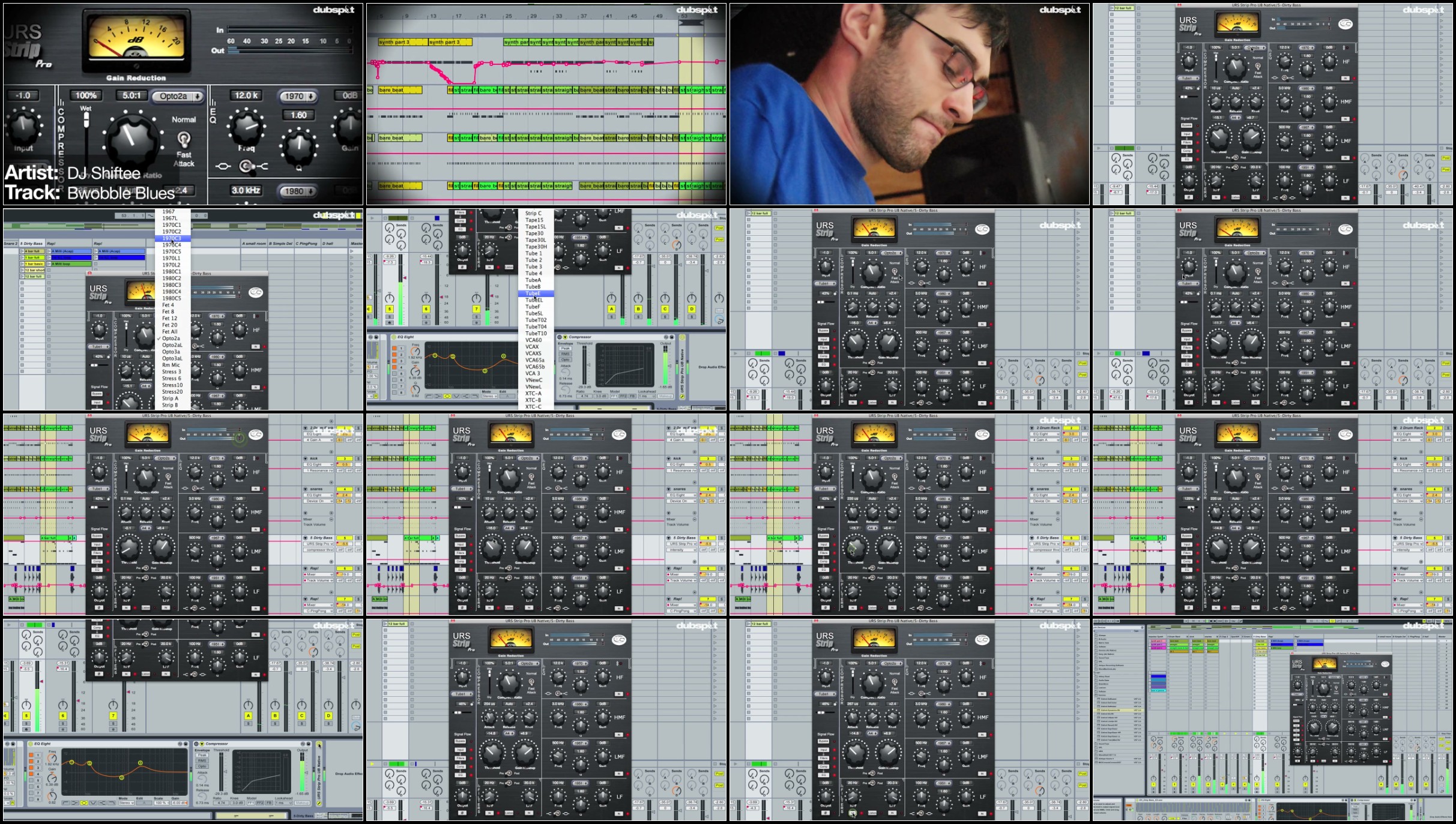Click the Wet/Dry slider in enlarged compressor close-up
Image resolution: width=1456 pixels, height=824 pixels.
pos(86,120)
